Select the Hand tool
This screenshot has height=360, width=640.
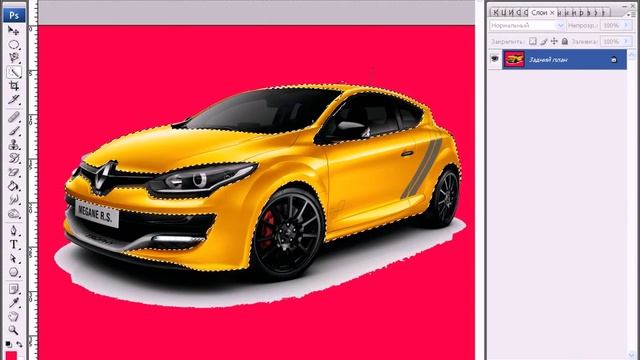point(13,316)
